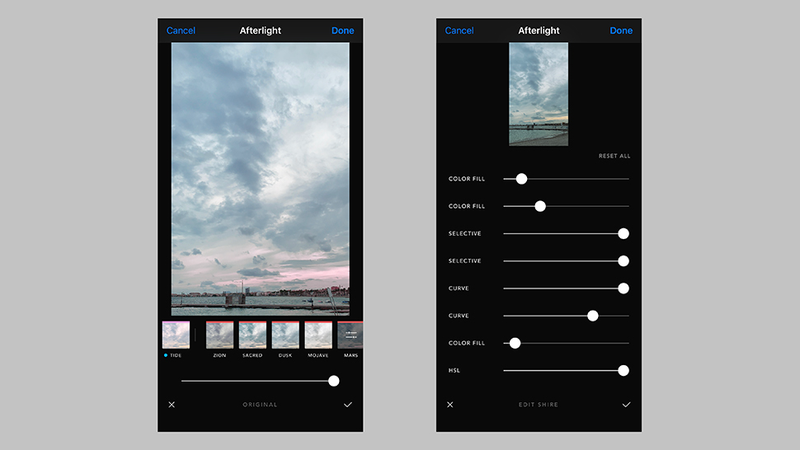Click the lower Selective slider knob
Viewport: 800px width, 450px height.
tap(623, 261)
